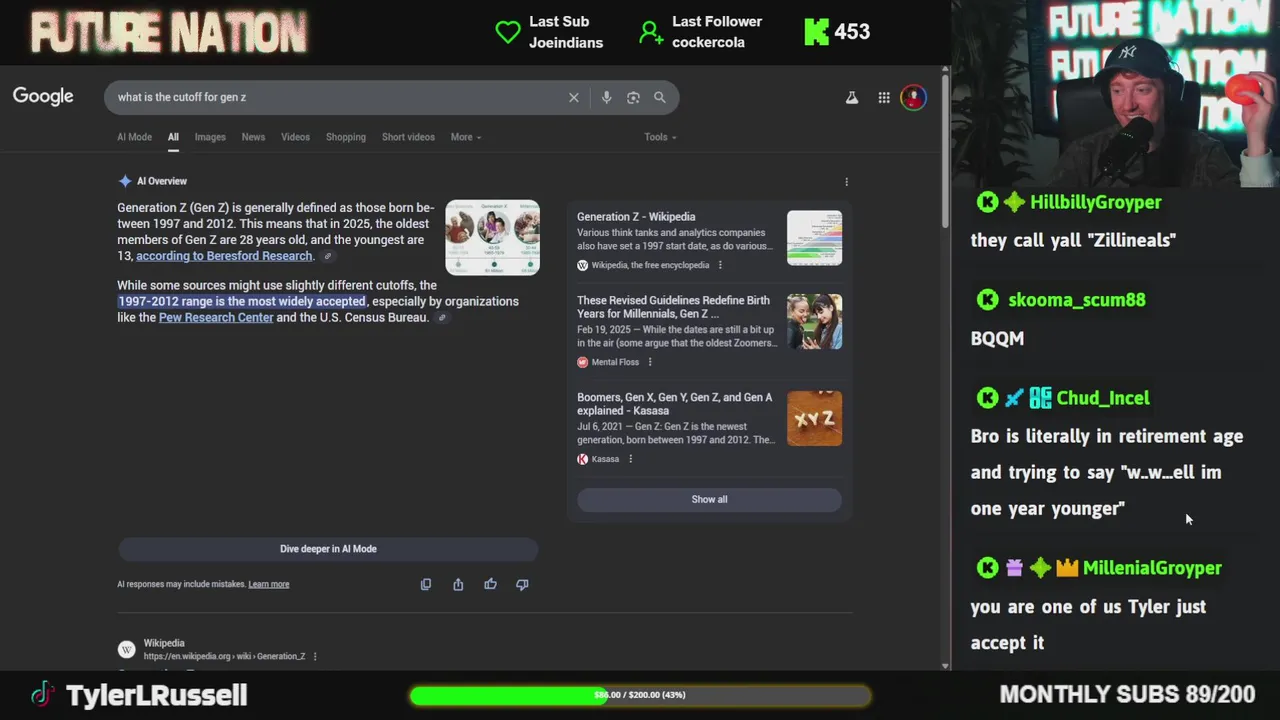
Task: Expand the More dropdown
Action: 466,137
